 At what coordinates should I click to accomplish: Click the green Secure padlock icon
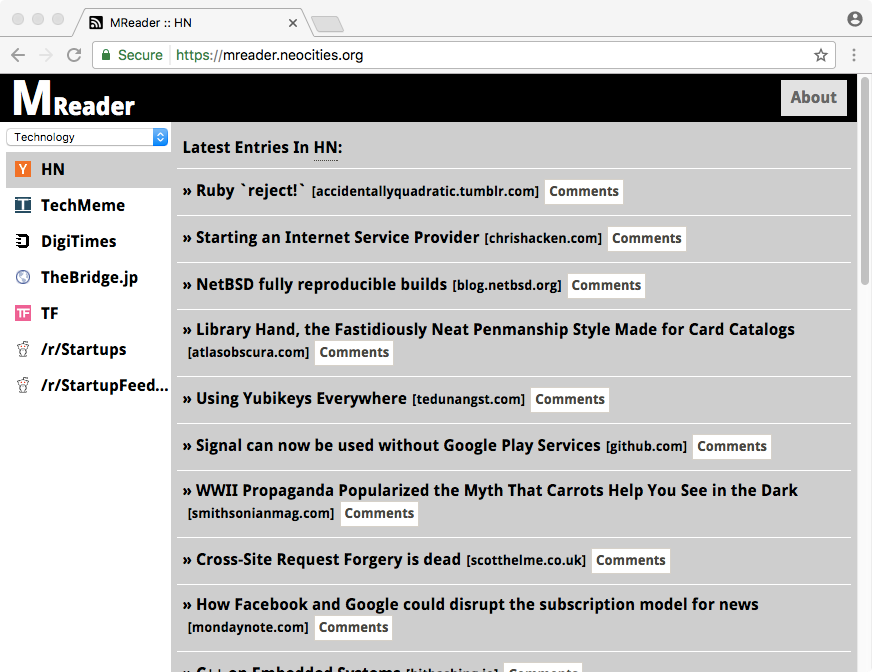[105, 55]
